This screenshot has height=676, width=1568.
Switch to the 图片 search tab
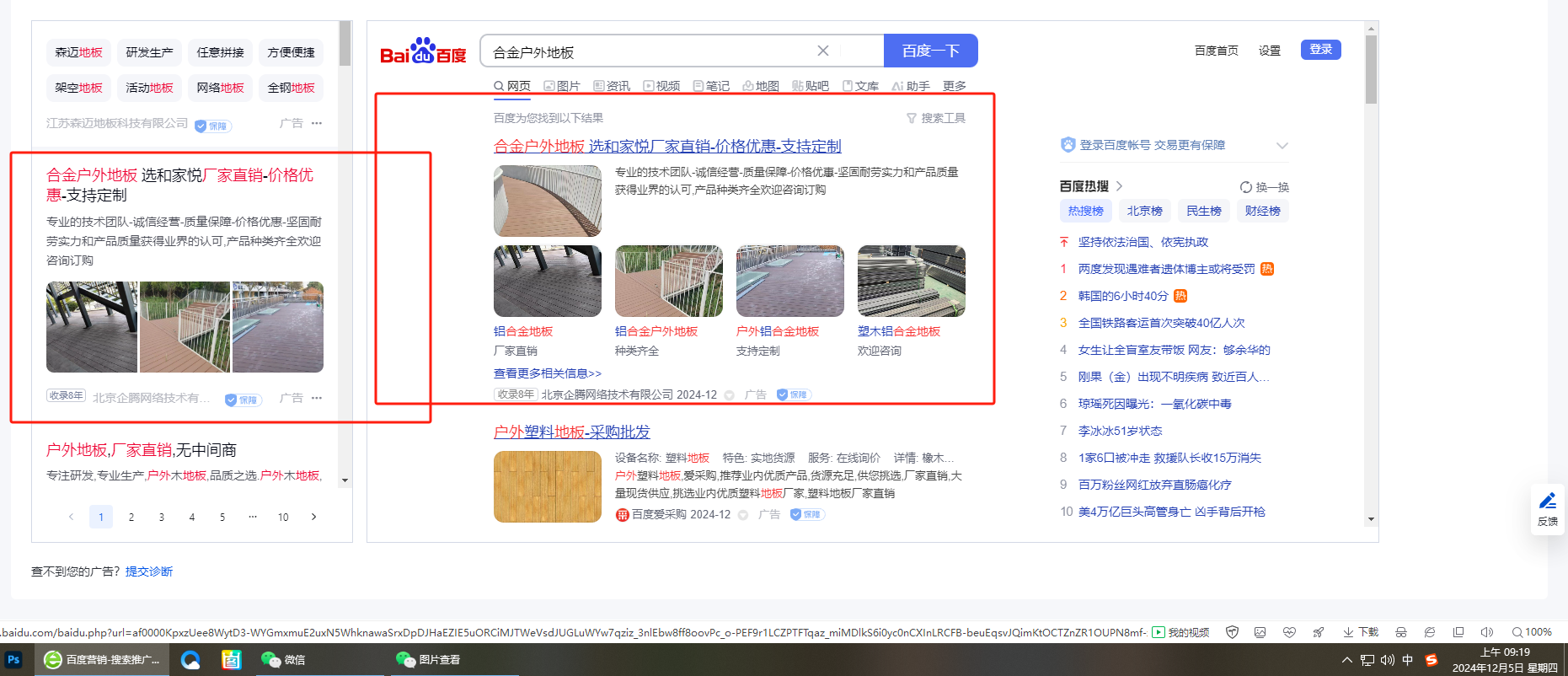562,86
